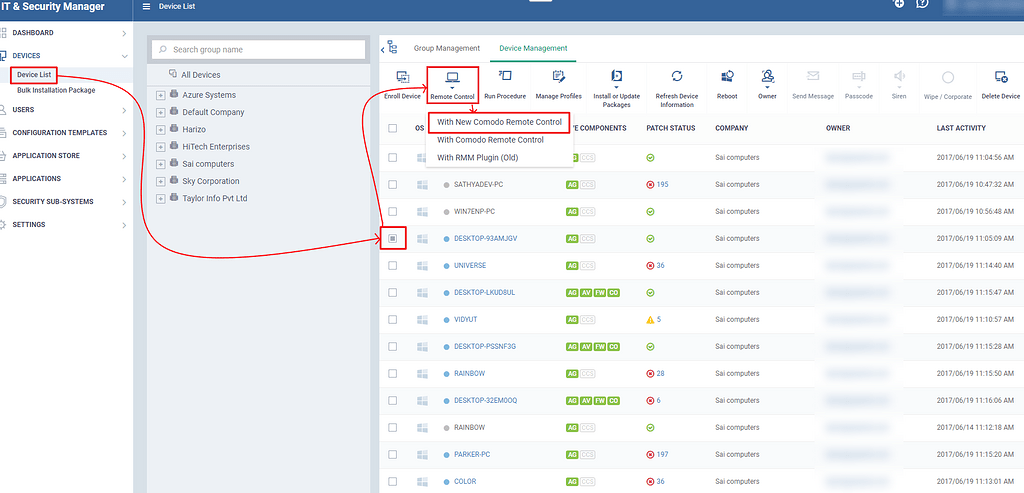
Task: Expand the Harizo group
Action: [x=161, y=130]
